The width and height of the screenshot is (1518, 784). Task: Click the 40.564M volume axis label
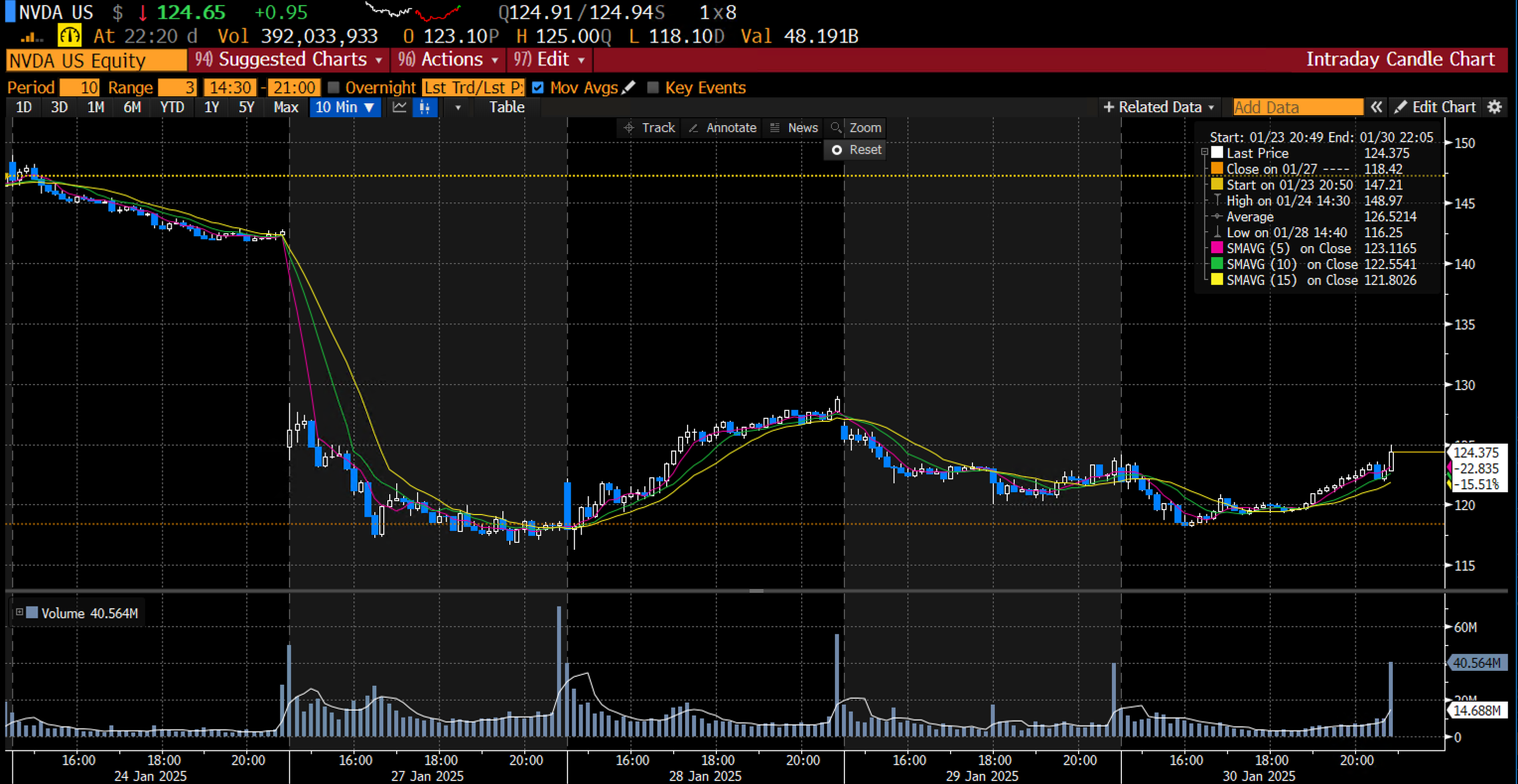tap(1479, 663)
